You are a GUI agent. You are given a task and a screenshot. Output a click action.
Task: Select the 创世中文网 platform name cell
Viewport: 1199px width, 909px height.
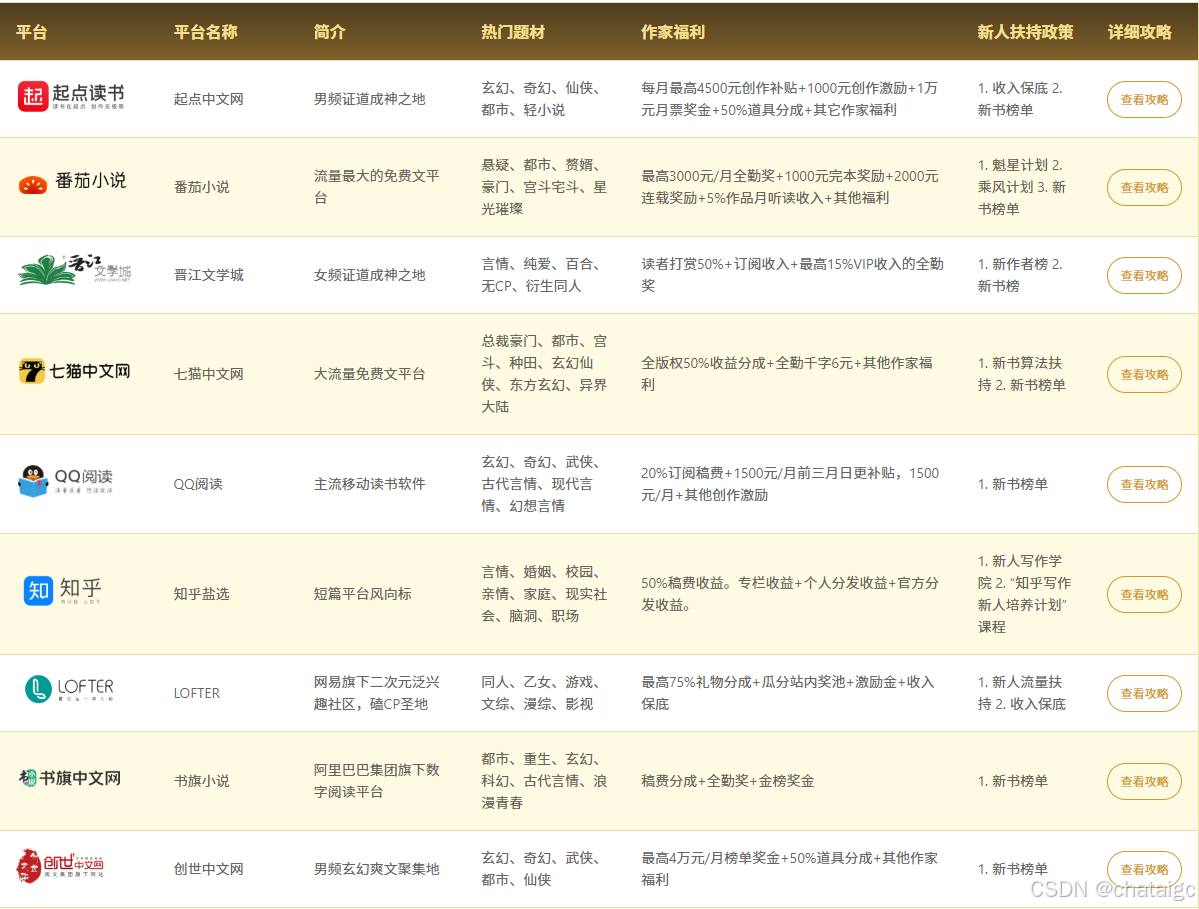(x=208, y=869)
